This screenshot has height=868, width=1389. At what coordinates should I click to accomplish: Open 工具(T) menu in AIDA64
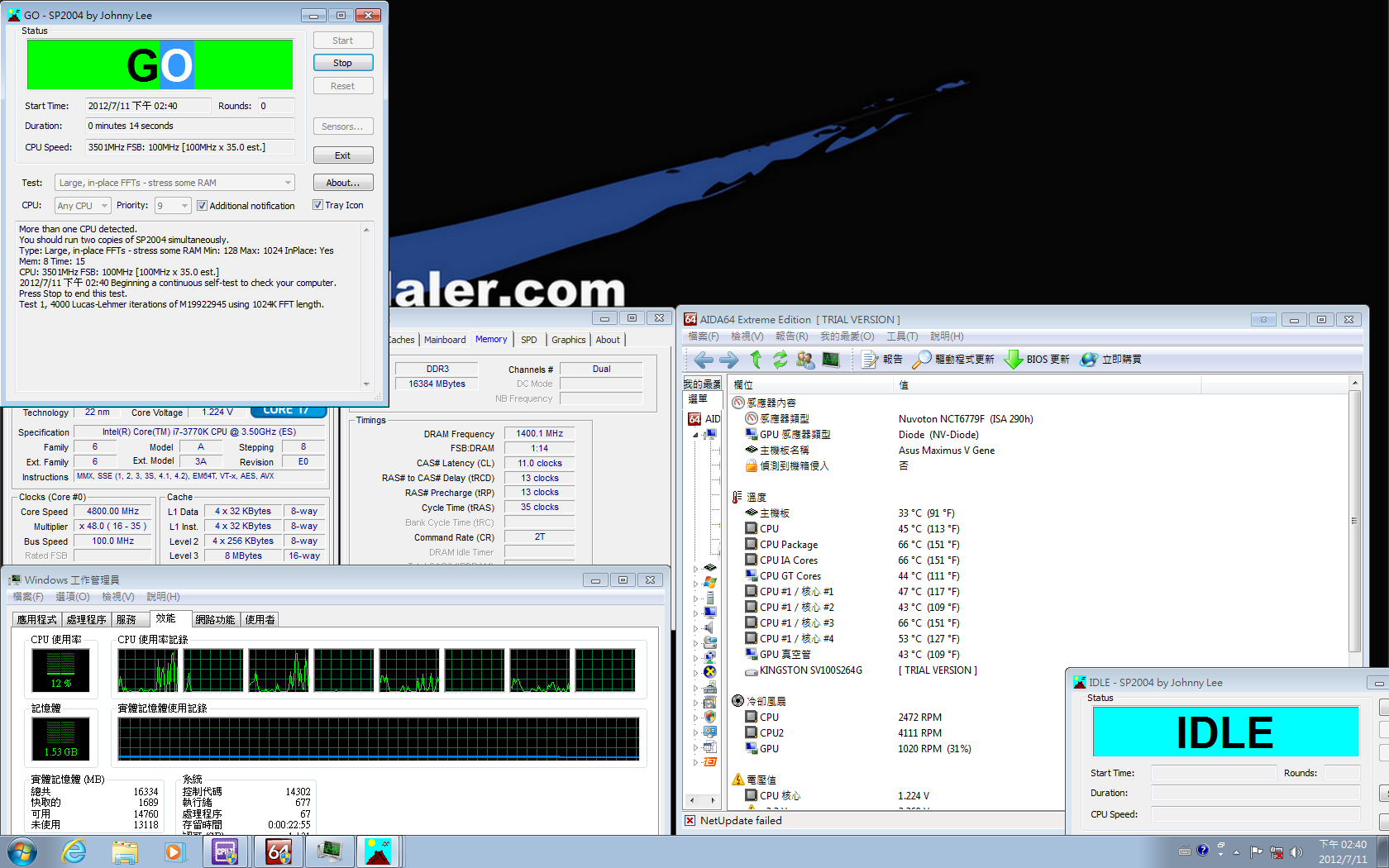(x=902, y=336)
